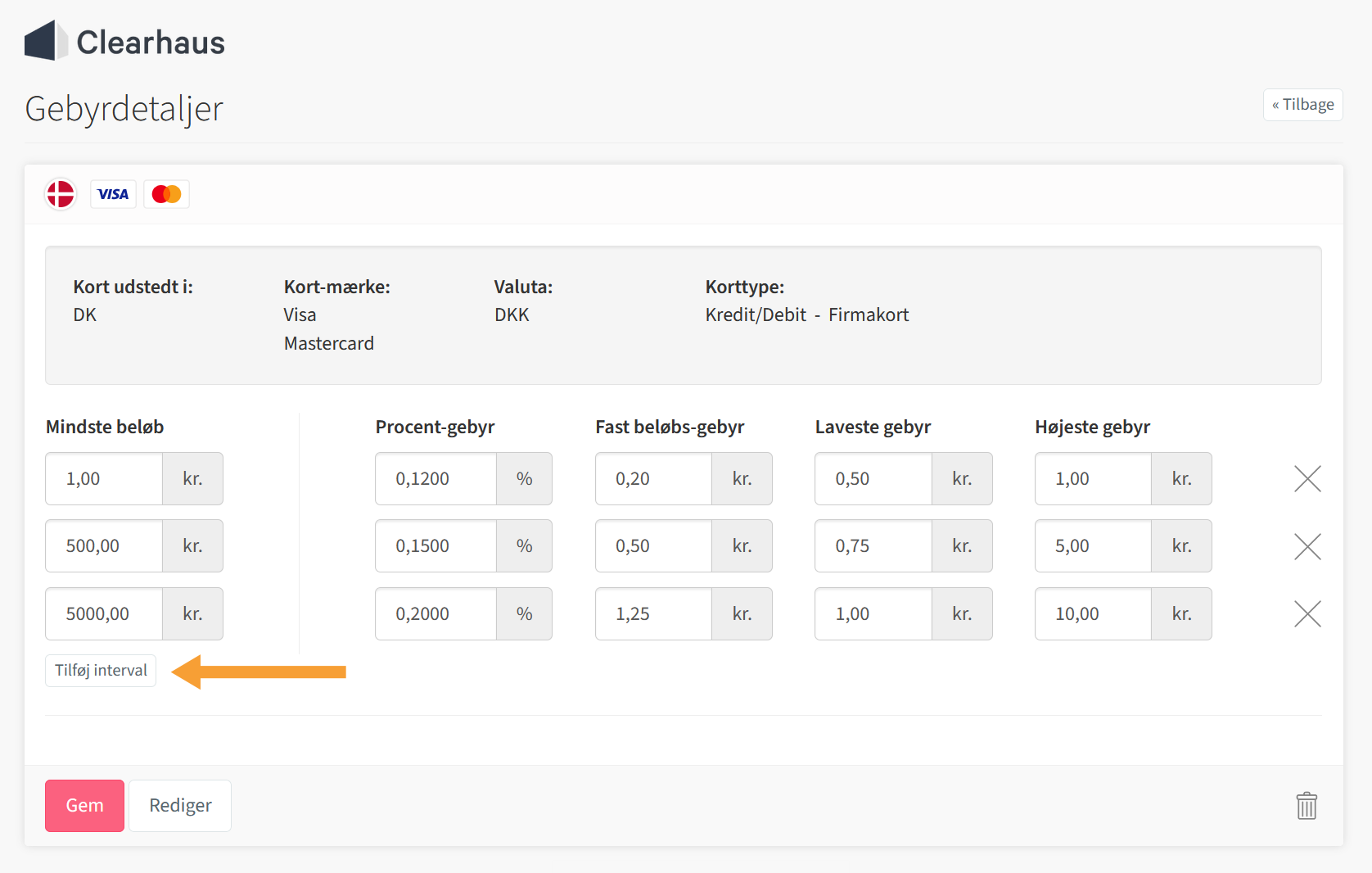Edit Procent-gebyr field showing 0,1200

point(436,479)
